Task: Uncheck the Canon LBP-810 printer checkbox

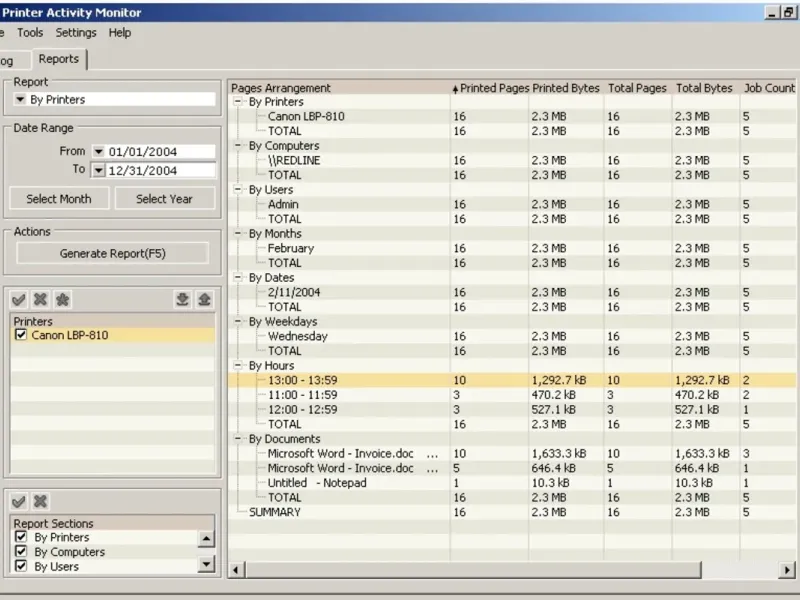Action: 21,336
